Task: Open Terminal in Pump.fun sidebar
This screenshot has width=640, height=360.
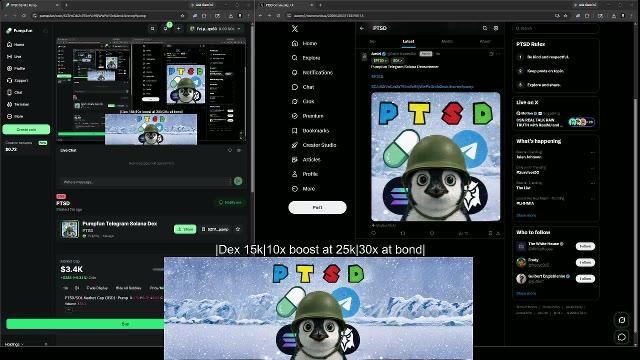Action: [x=18, y=104]
